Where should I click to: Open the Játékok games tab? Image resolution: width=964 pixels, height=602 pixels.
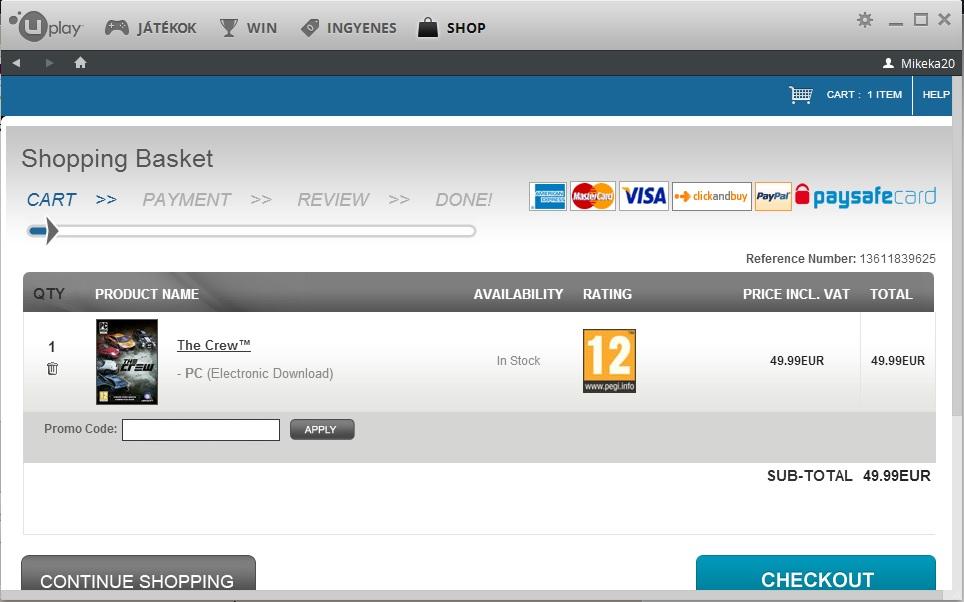(151, 28)
